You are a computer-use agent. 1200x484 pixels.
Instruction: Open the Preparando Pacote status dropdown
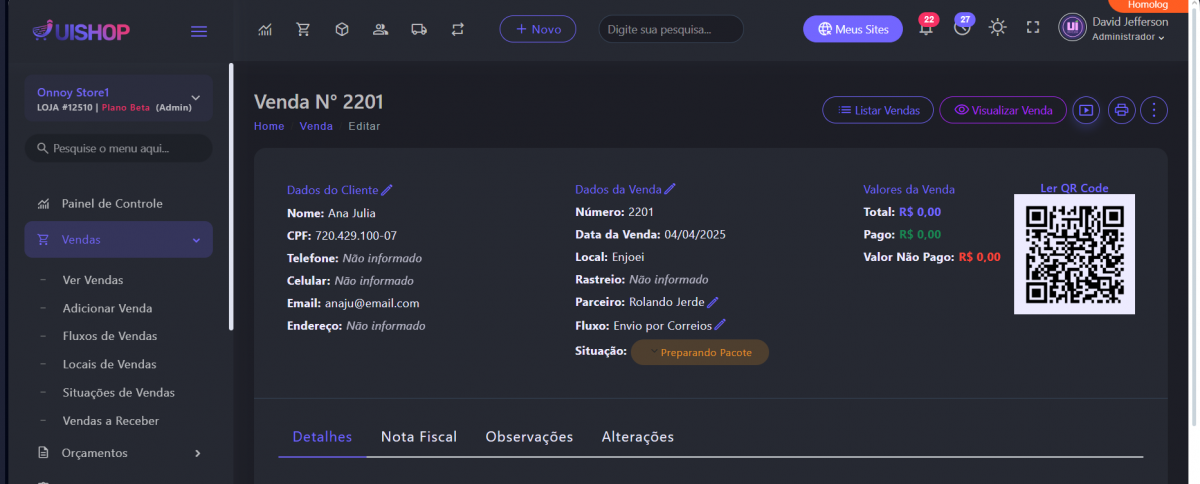click(700, 352)
